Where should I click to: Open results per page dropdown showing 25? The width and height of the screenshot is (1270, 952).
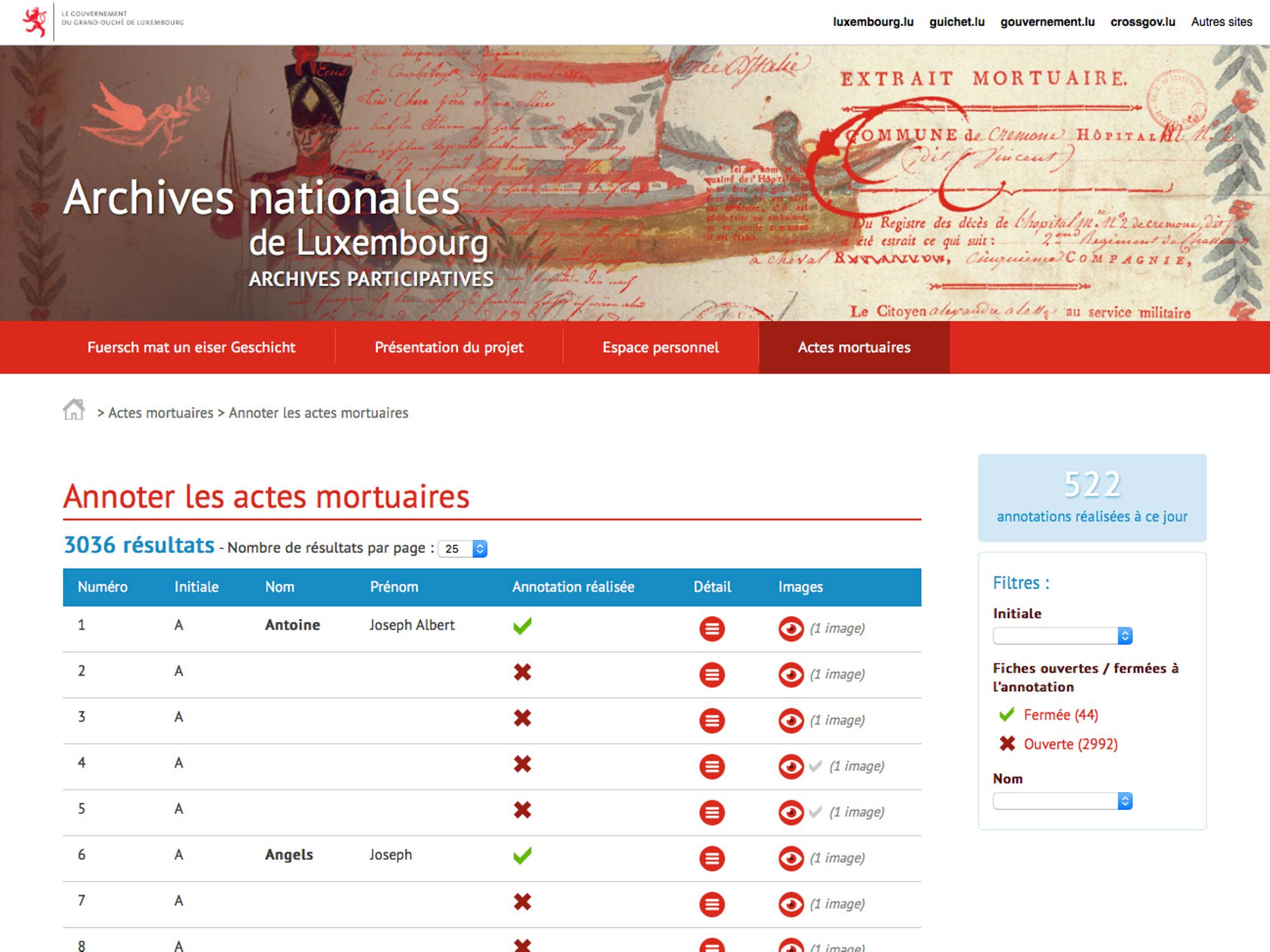(463, 549)
